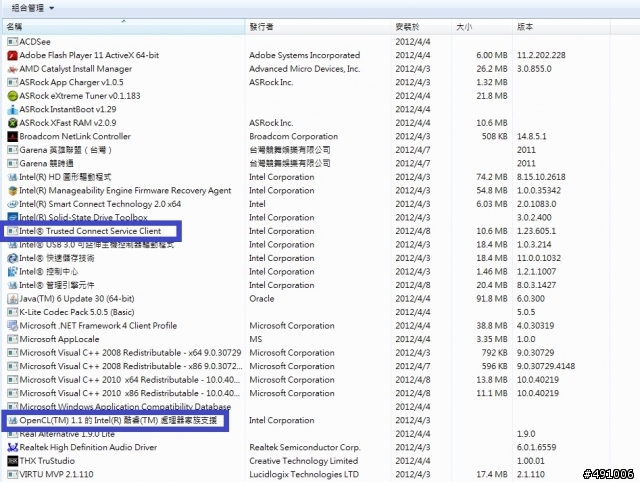Click version 14.8.5.1 of Broadcom
640x482 pixels.
click(531, 136)
